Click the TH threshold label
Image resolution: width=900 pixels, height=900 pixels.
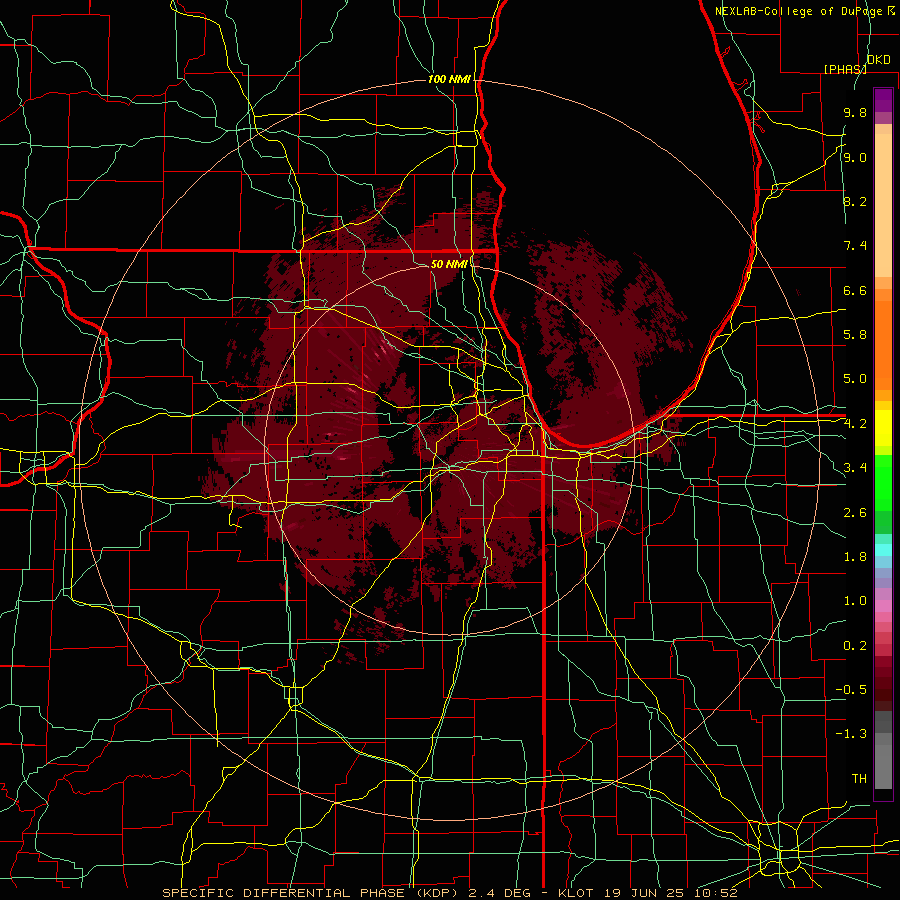pyautogui.click(x=859, y=779)
